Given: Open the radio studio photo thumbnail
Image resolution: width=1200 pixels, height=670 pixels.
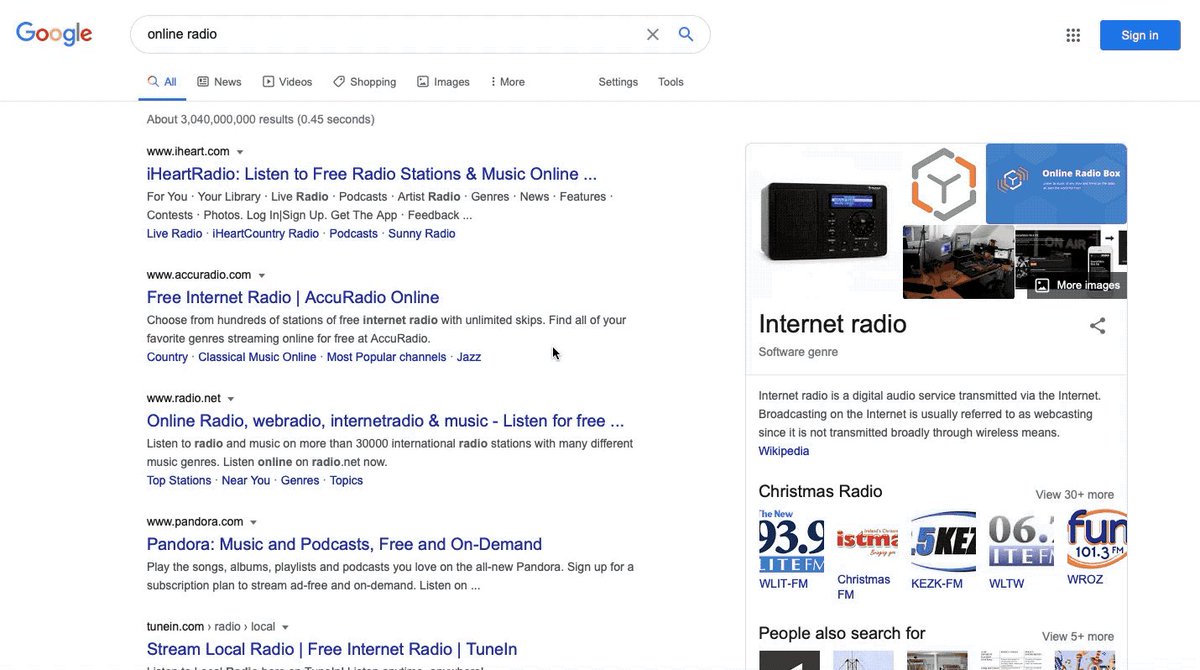Looking at the screenshot, I should click(x=958, y=262).
